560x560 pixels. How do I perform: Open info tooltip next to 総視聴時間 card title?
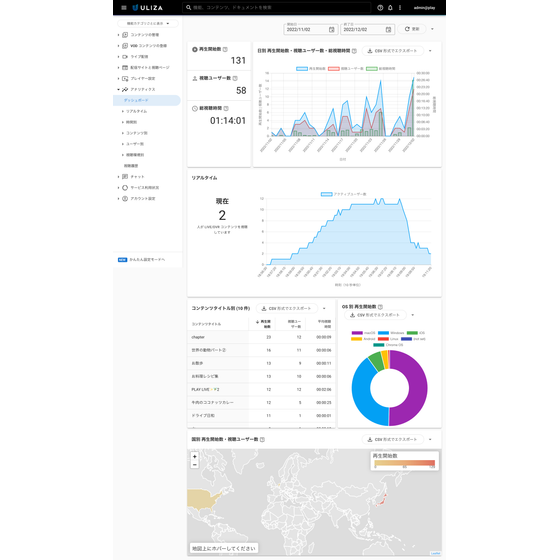[226, 108]
